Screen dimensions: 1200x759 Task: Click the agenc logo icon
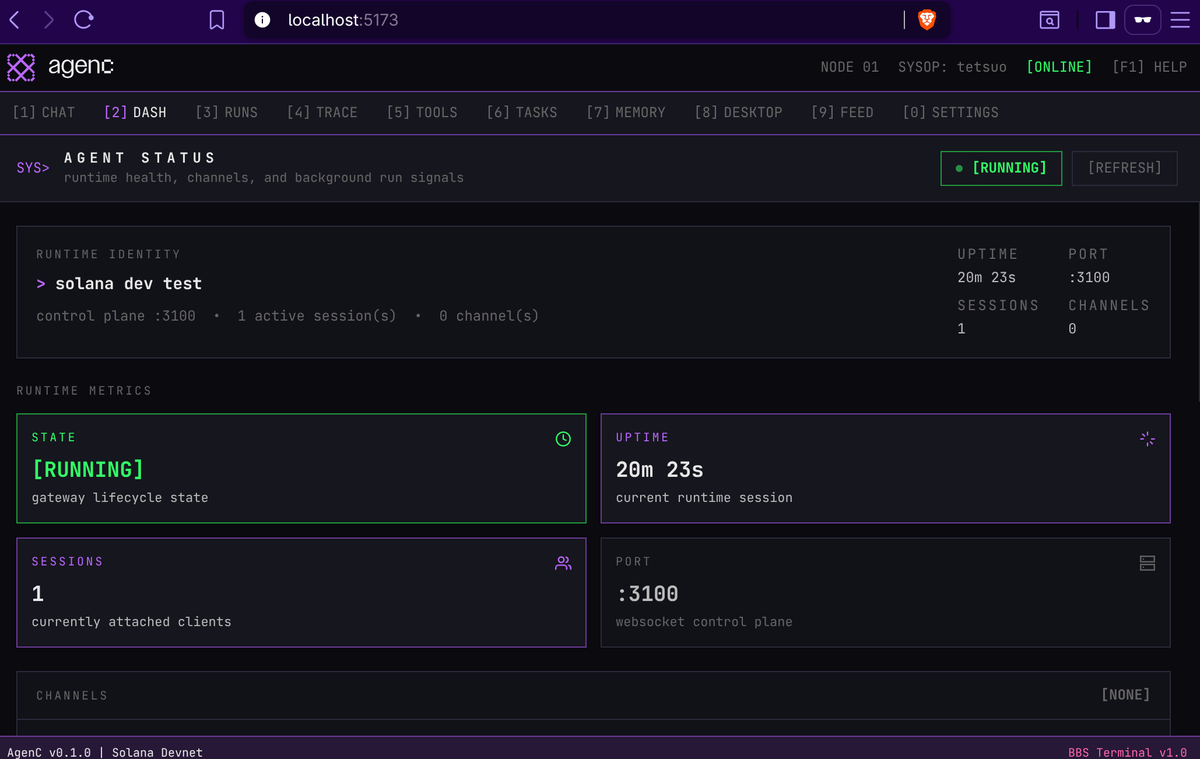[21, 67]
